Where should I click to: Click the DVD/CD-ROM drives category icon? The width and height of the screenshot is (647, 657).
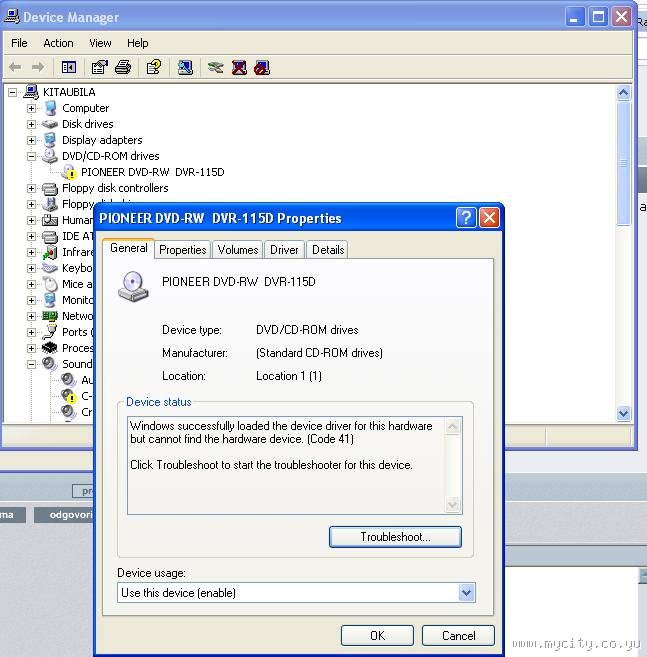(50, 156)
